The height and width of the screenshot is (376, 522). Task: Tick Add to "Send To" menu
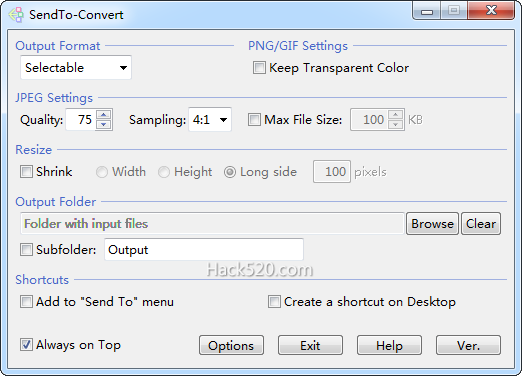(x=26, y=302)
